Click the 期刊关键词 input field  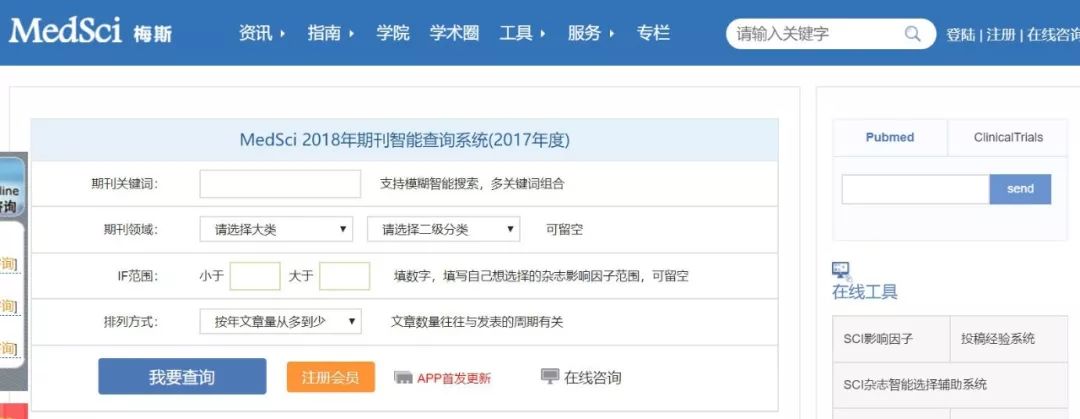280,184
